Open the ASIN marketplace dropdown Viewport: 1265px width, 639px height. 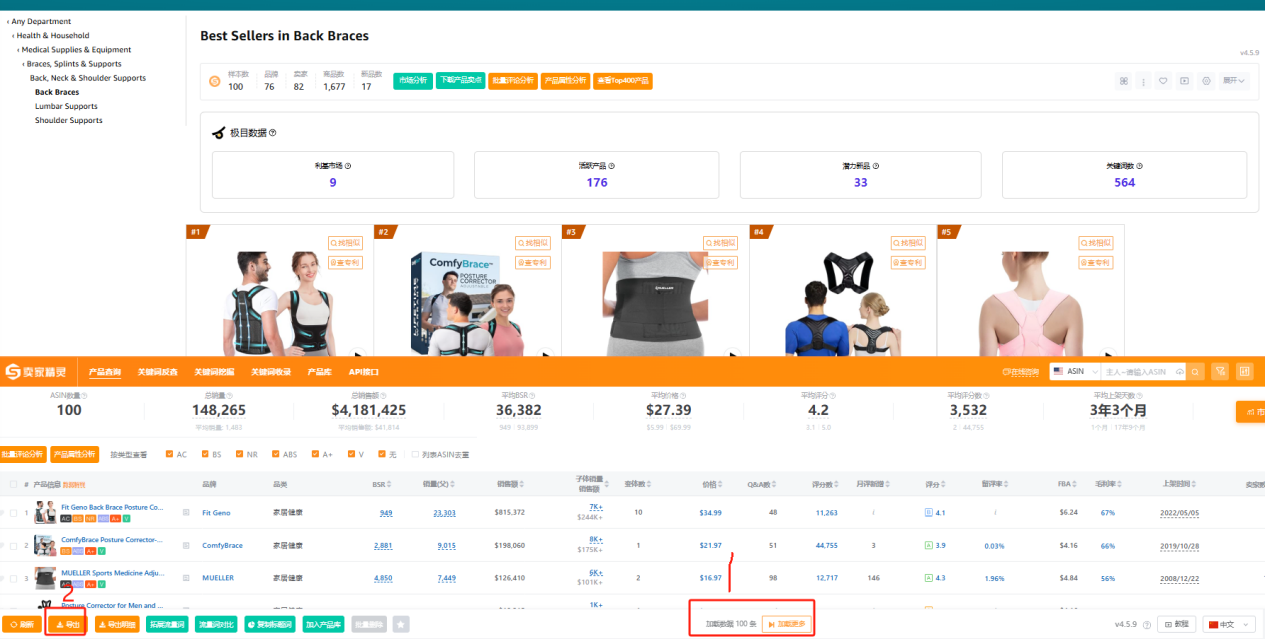tap(1073, 372)
